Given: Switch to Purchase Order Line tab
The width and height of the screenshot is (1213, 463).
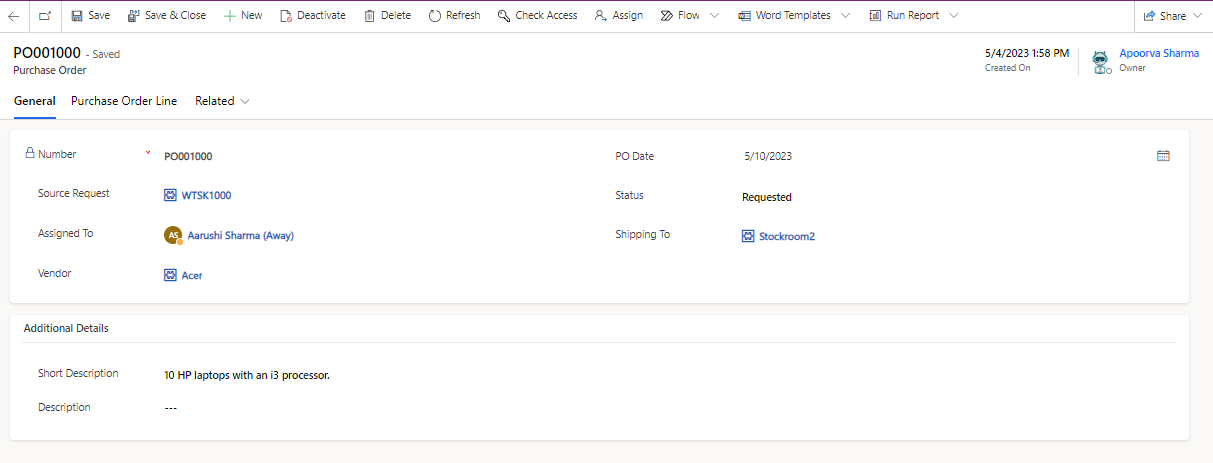Looking at the screenshot, I should (124, 101).
